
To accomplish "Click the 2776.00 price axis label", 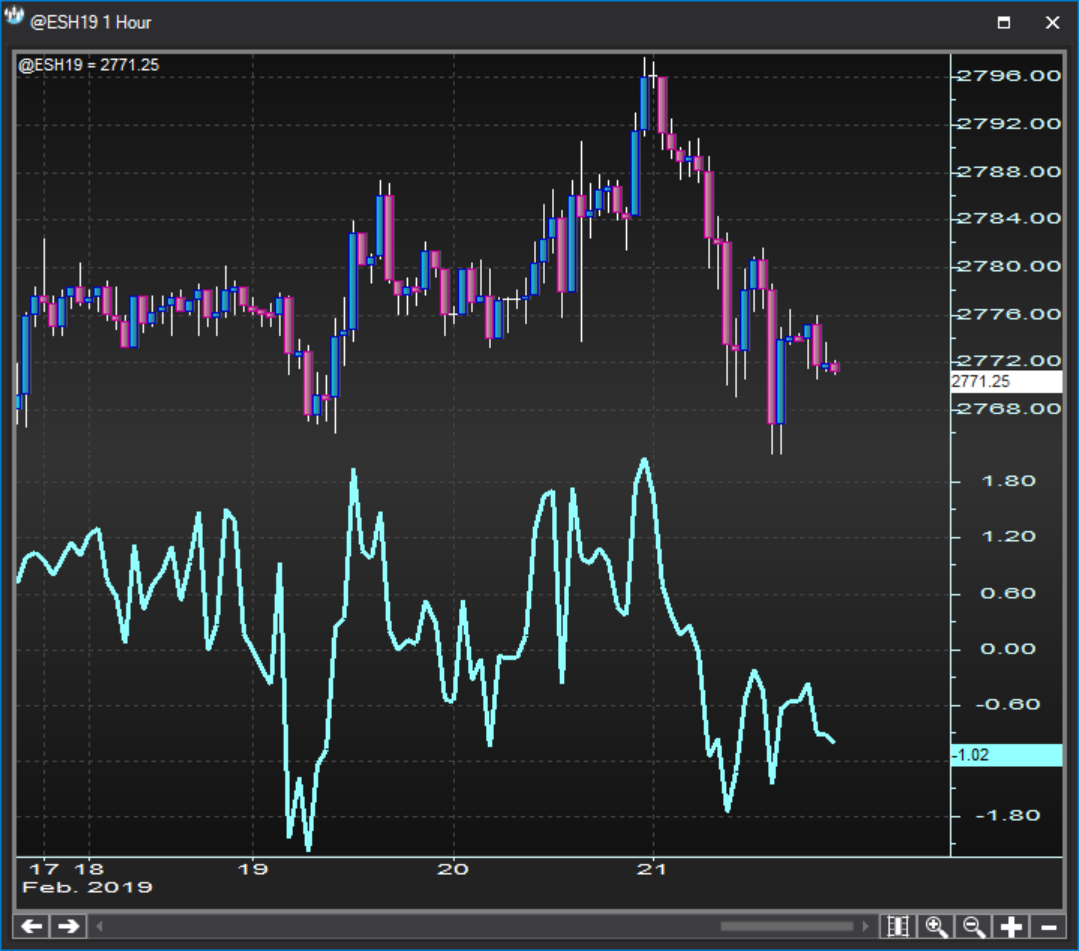I will 1009,314.
